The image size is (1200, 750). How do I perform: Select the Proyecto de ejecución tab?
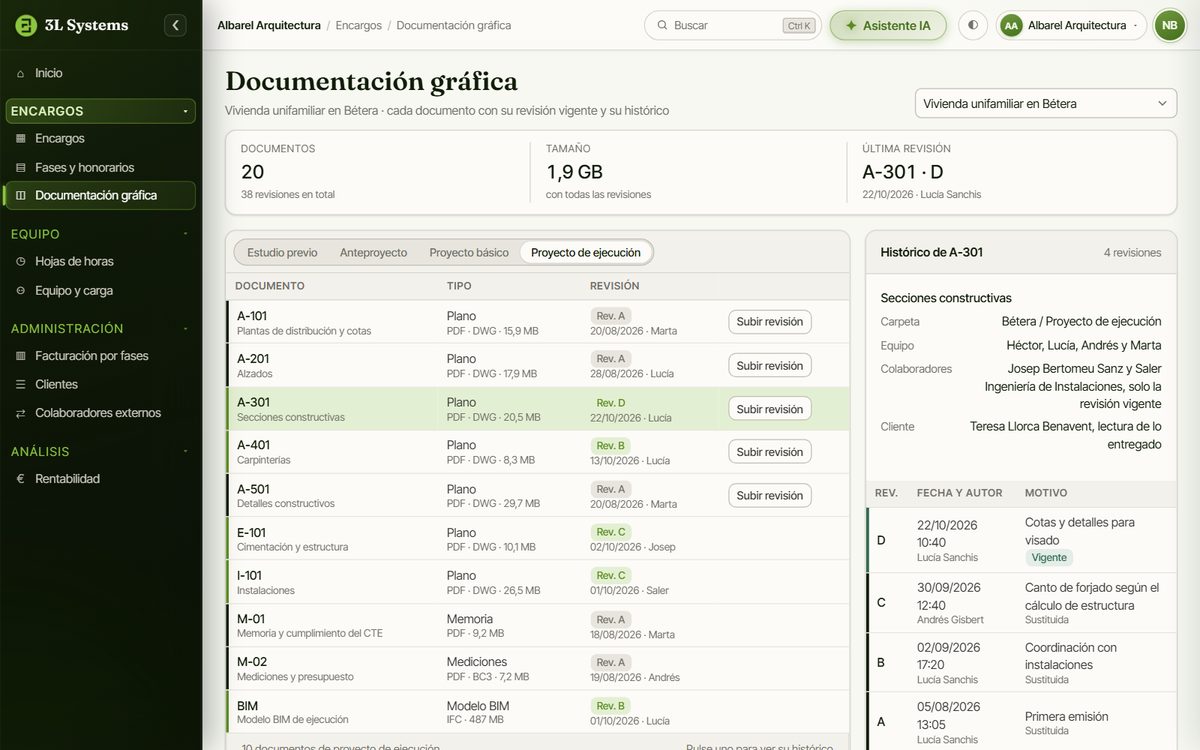[x=586, y=252]
